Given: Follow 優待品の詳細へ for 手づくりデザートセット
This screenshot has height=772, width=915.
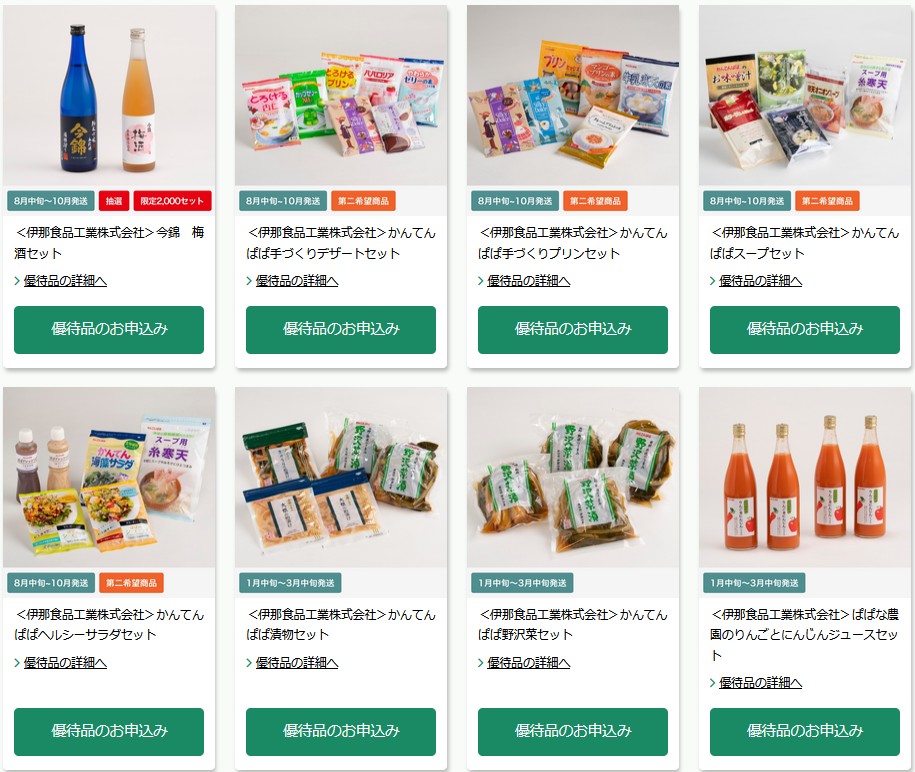Looking at the screenshot, I should pos(296,281).
